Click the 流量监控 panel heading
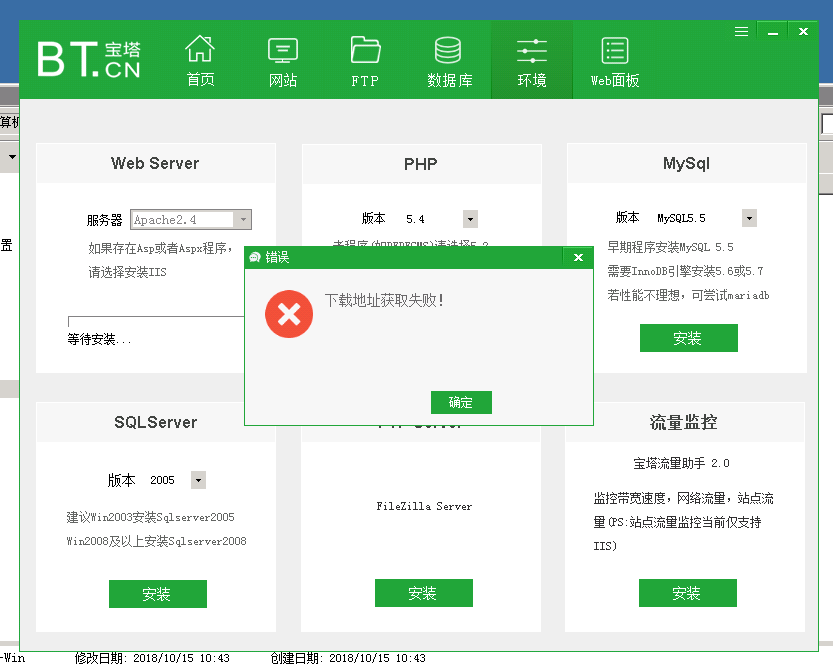Screen dimensions: 833x667 683,422
